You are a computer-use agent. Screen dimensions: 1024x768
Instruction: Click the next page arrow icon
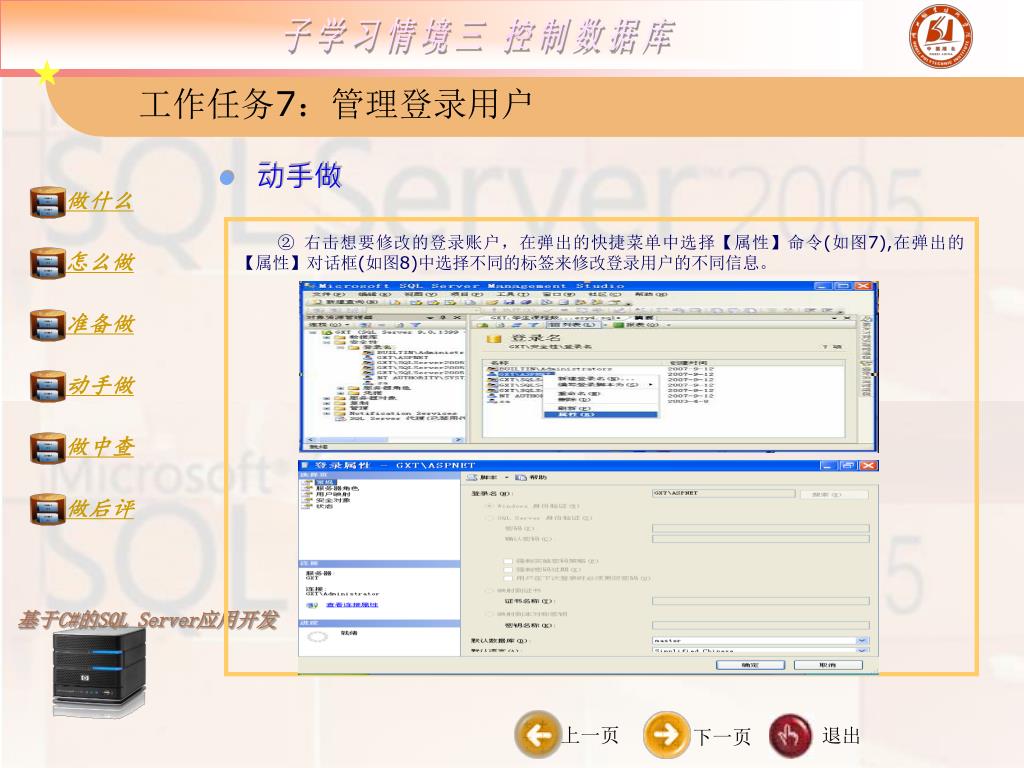click(666, 735)
